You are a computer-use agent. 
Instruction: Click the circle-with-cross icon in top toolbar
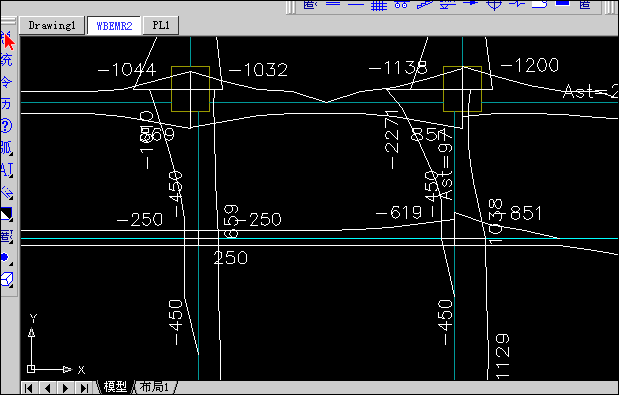(x=493, y=4)
